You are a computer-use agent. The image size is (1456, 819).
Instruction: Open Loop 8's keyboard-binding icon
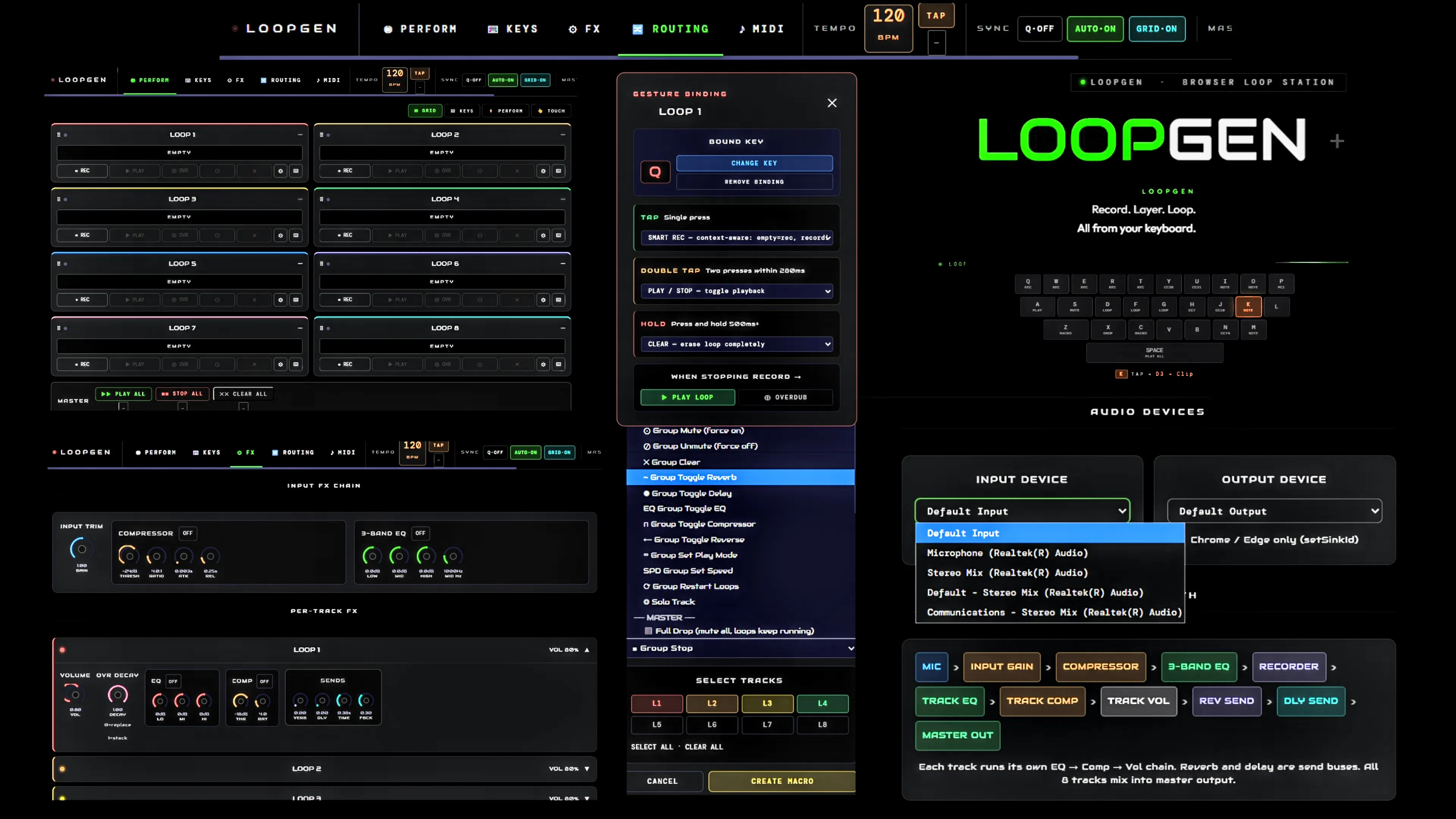(559, 364)
